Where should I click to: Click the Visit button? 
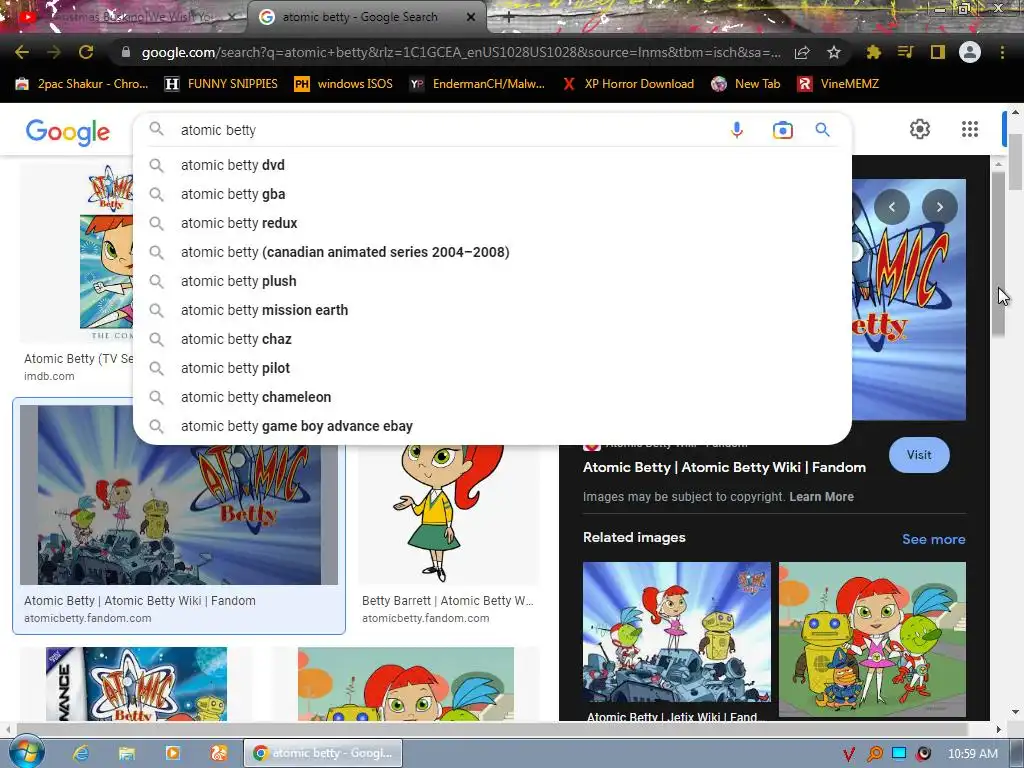(919, 455)
